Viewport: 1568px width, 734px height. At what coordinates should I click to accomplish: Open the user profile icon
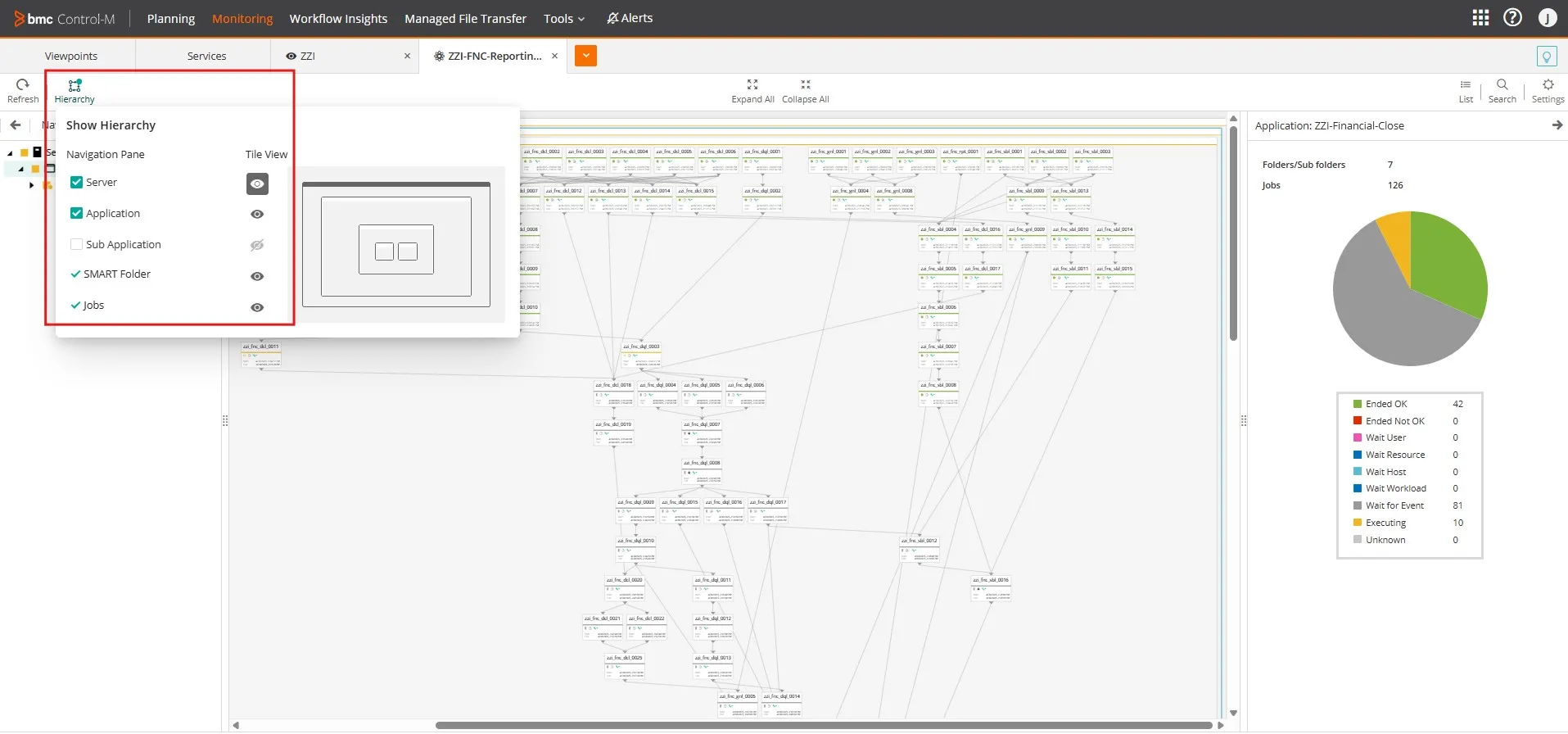[1548, 18]
